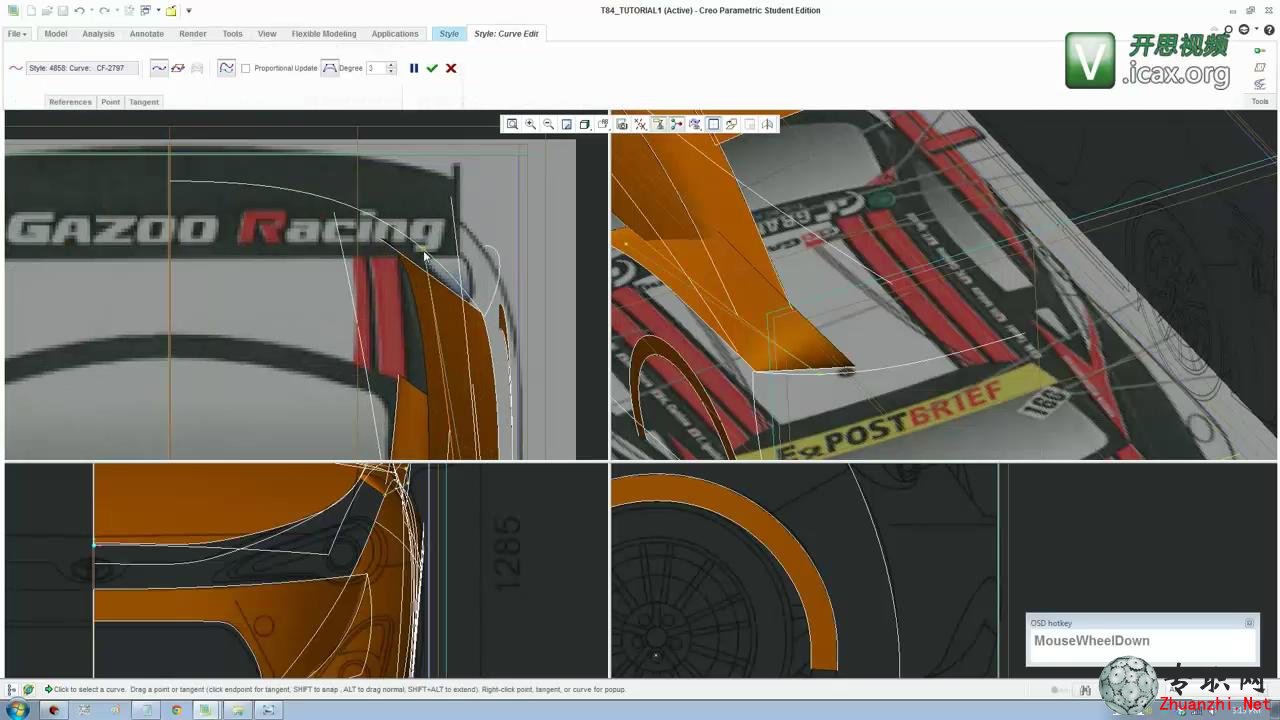Viewport: 1280px width, 720px height.
Task: Click the Degree value input field
Action: pyautogui.click(x=376, y=68)
